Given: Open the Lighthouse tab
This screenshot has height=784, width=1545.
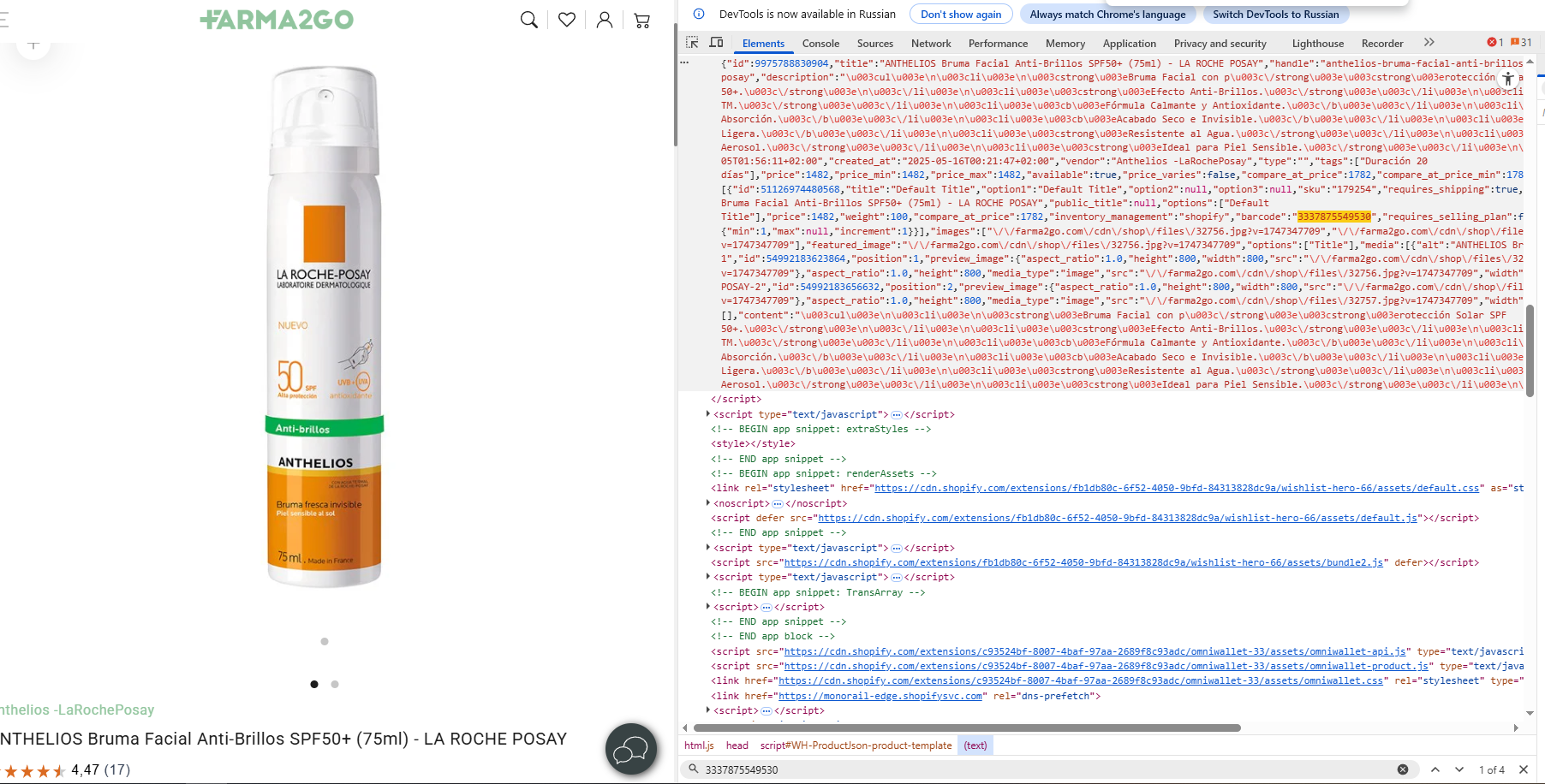Looking at the screenshot, I should [x=1318, y=44].
